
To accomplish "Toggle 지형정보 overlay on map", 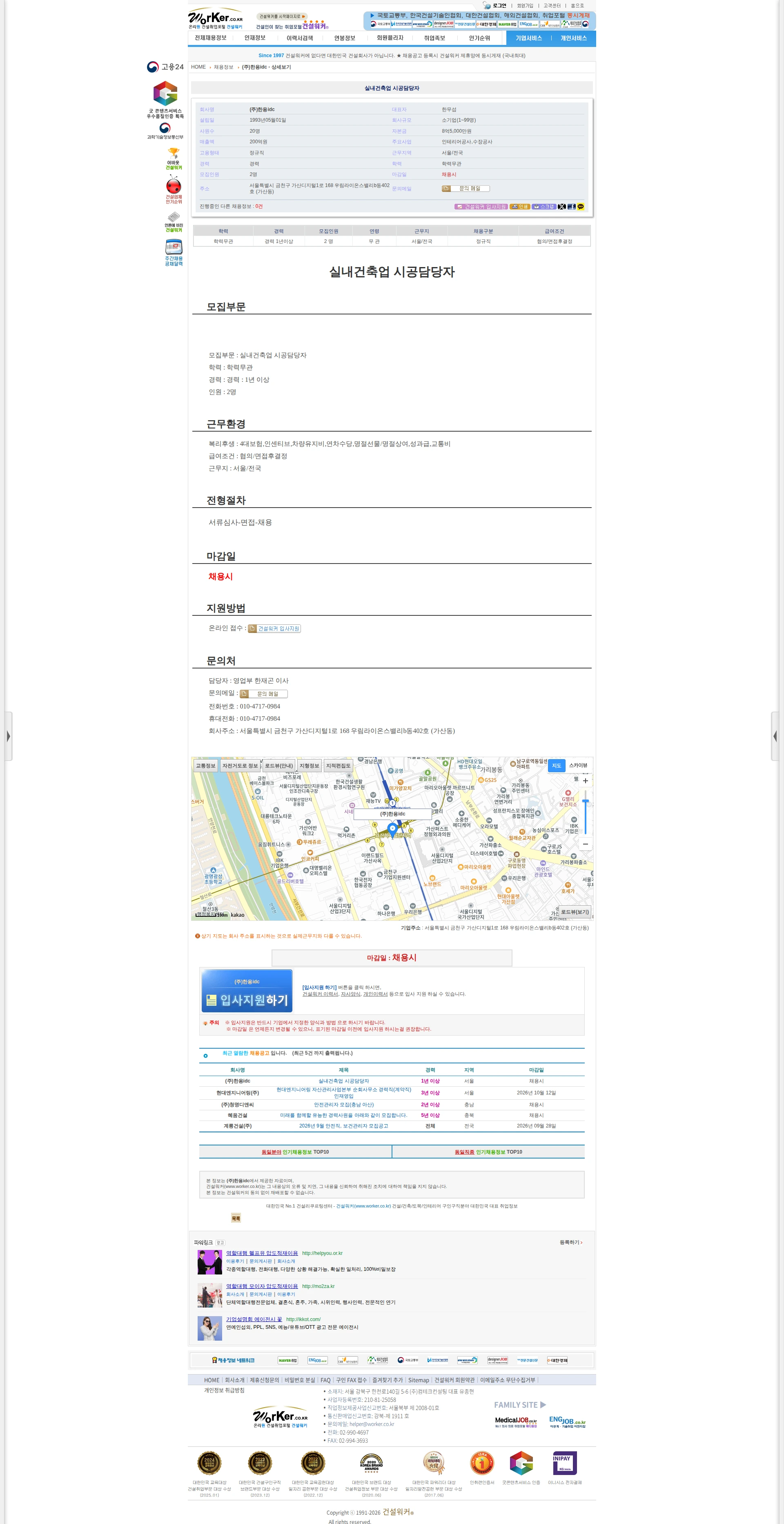I will pos(309,766).
